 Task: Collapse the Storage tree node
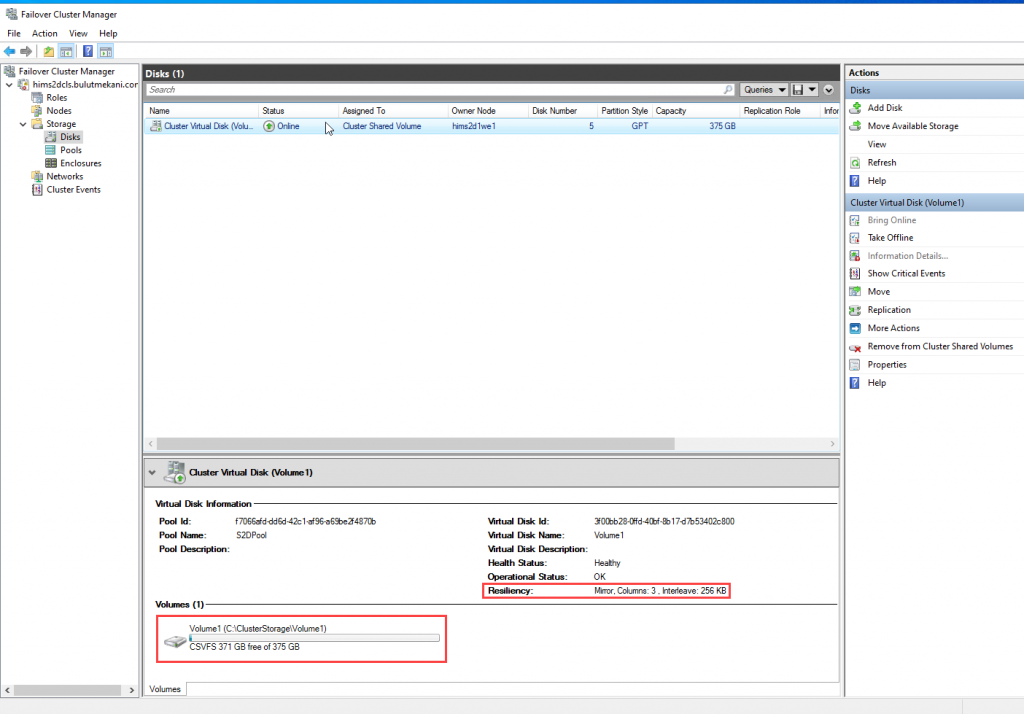pos(23,124)
